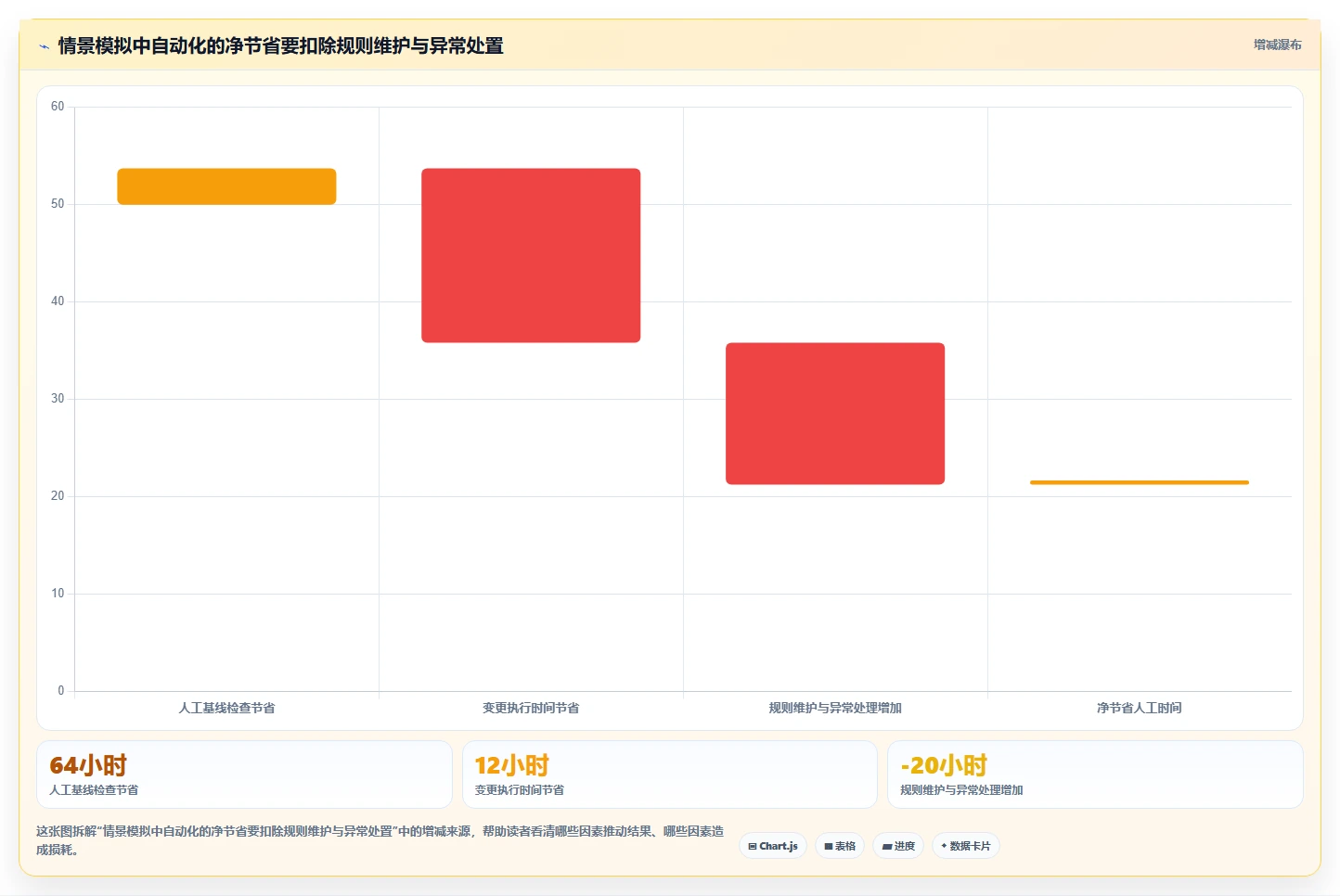Click the 人工基线检查节省 caption under 64小时
This screenshot has width=1340, height=896.
pyautogui.click(x=94, y=790)
